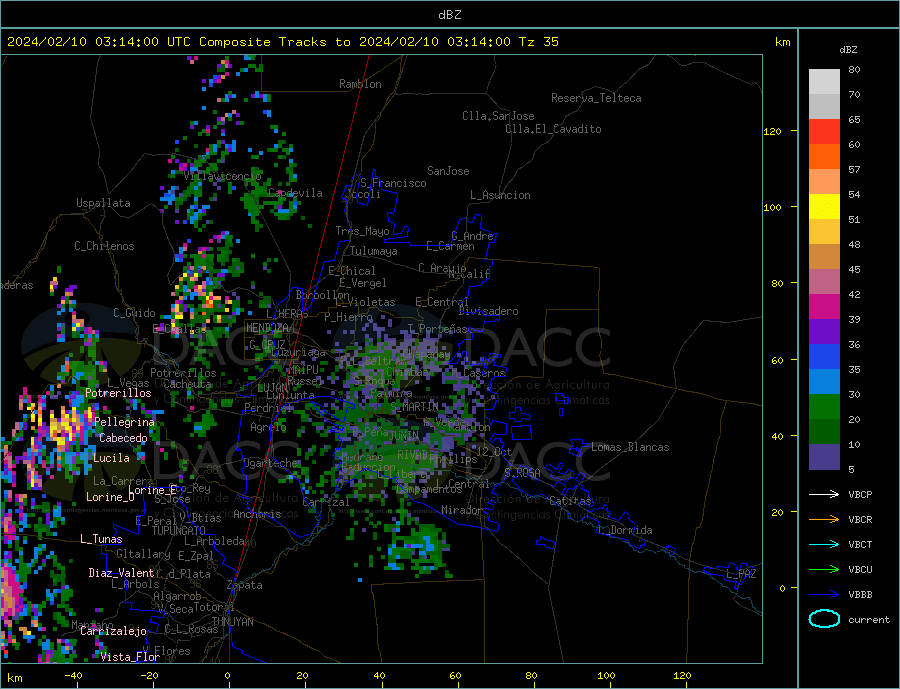Click the '60' tick on the right vertical axis
The width and height of the screenshot is (900, 689).
(777, 361)
